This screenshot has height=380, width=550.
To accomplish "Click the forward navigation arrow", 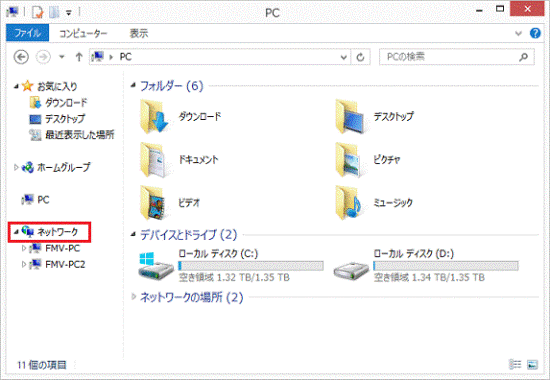I will [x=43, y=57].
